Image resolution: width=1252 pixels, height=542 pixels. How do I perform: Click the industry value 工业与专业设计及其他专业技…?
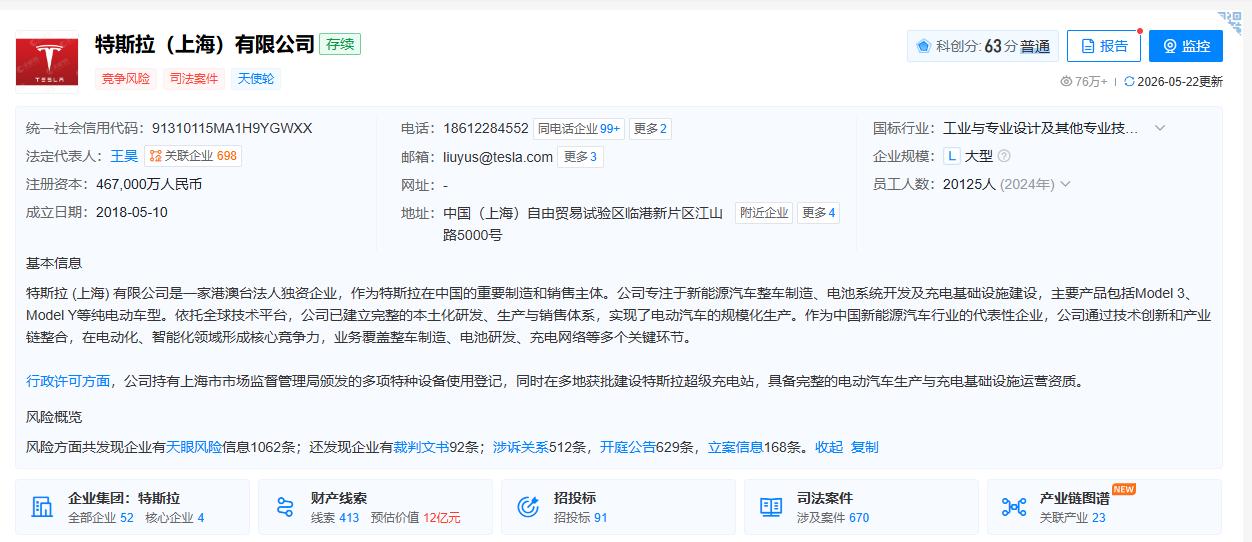(x=1041, y=128)
